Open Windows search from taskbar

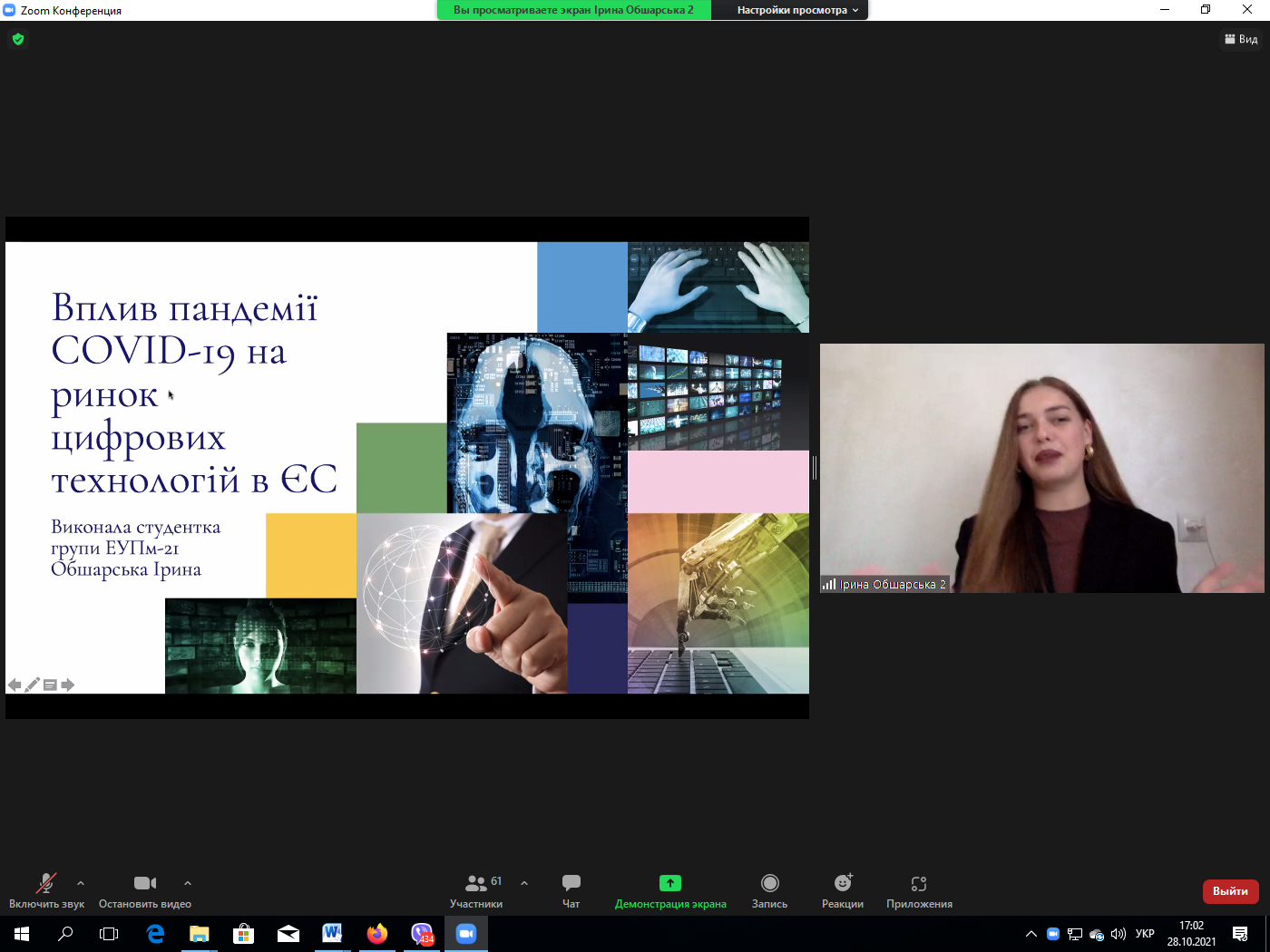(x=65, y=934)
